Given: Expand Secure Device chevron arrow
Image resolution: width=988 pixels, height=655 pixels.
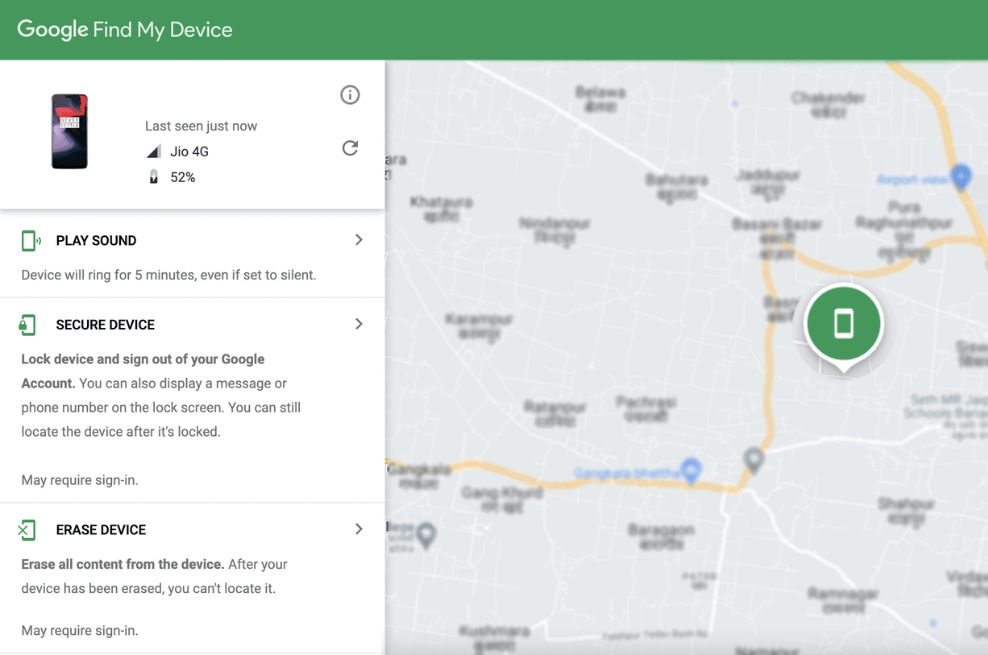Looking at the screenshot, I should 359,324.
